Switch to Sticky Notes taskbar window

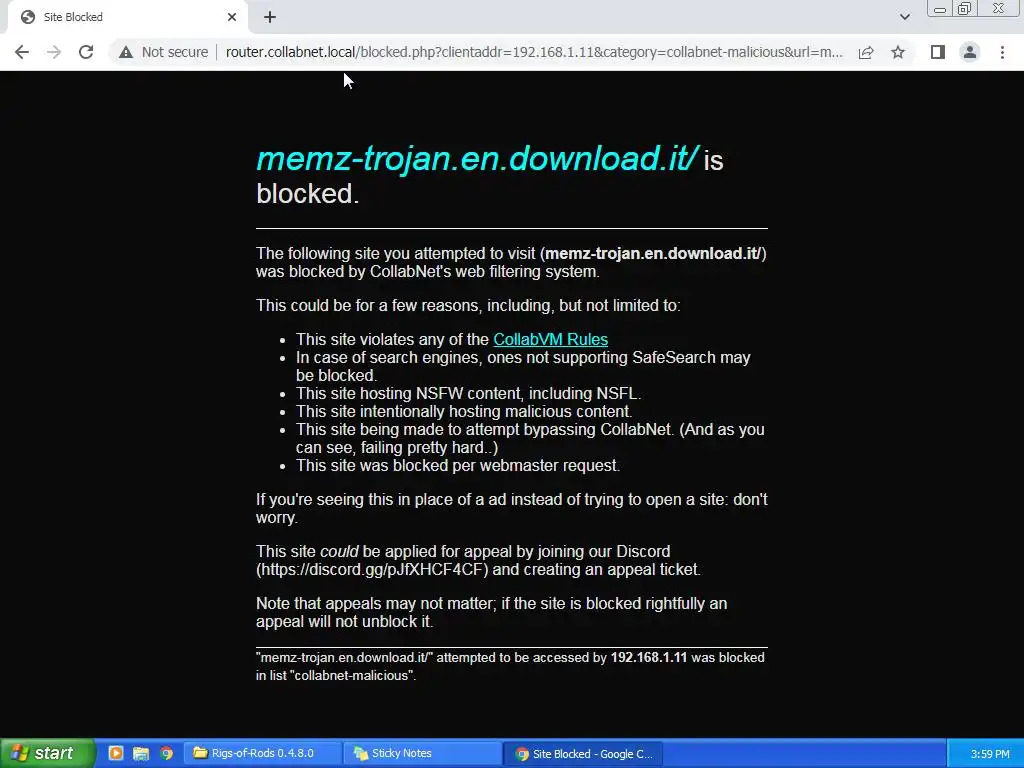pos(423,753)
